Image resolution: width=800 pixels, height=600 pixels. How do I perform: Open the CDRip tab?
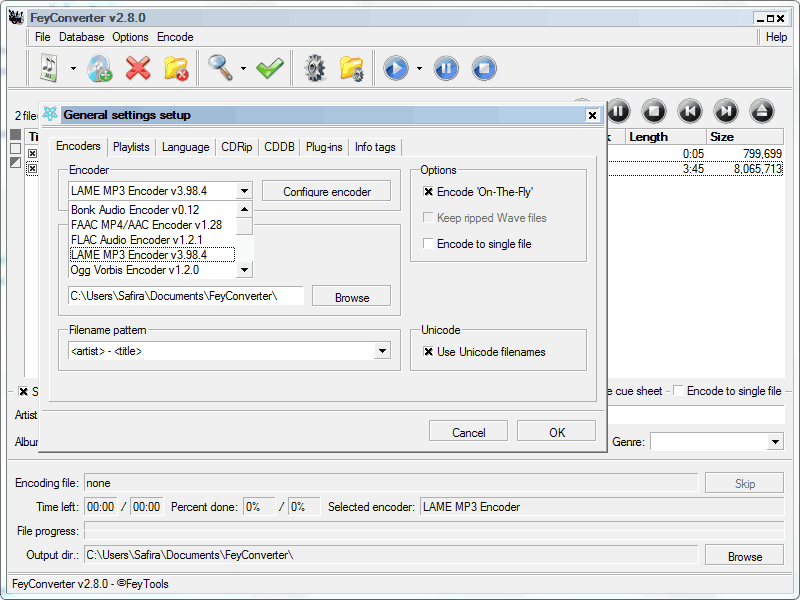[237, 147]
